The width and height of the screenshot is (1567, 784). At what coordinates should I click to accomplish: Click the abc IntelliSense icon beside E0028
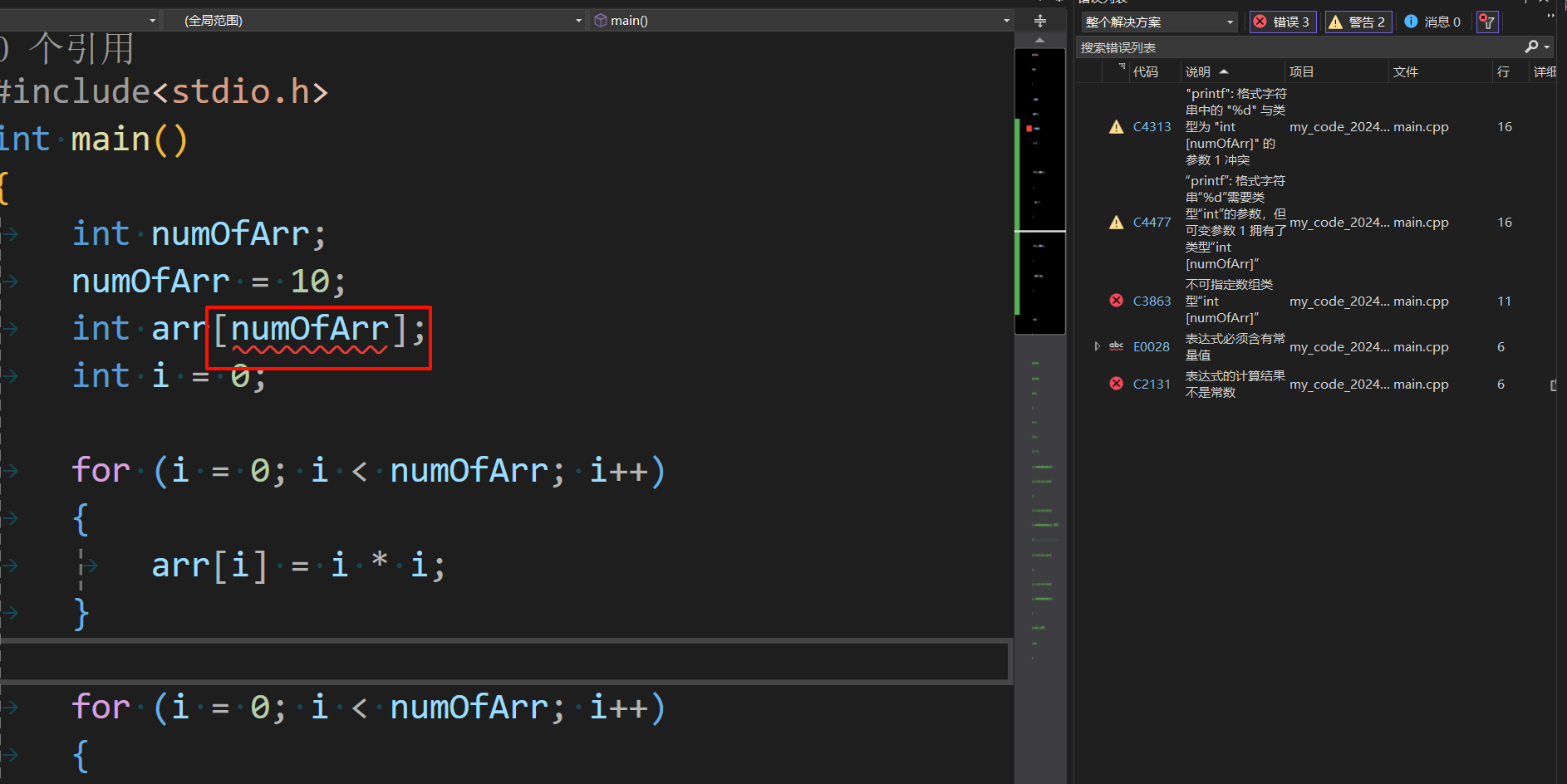pos(1117,346)
